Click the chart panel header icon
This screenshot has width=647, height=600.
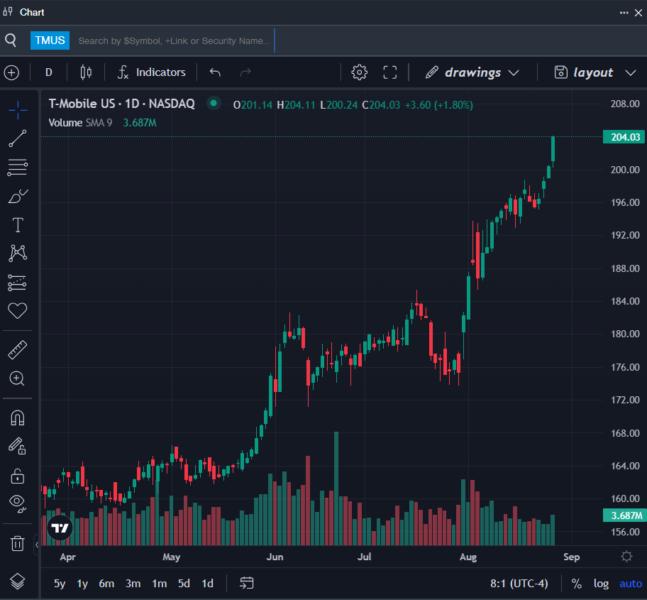pos(7,12)
